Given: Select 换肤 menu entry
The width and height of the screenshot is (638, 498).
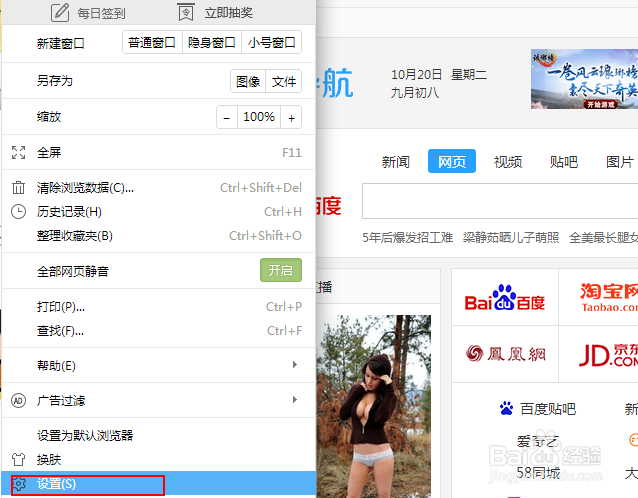Looking at the screenshot, I should click(x=159, y=459).
